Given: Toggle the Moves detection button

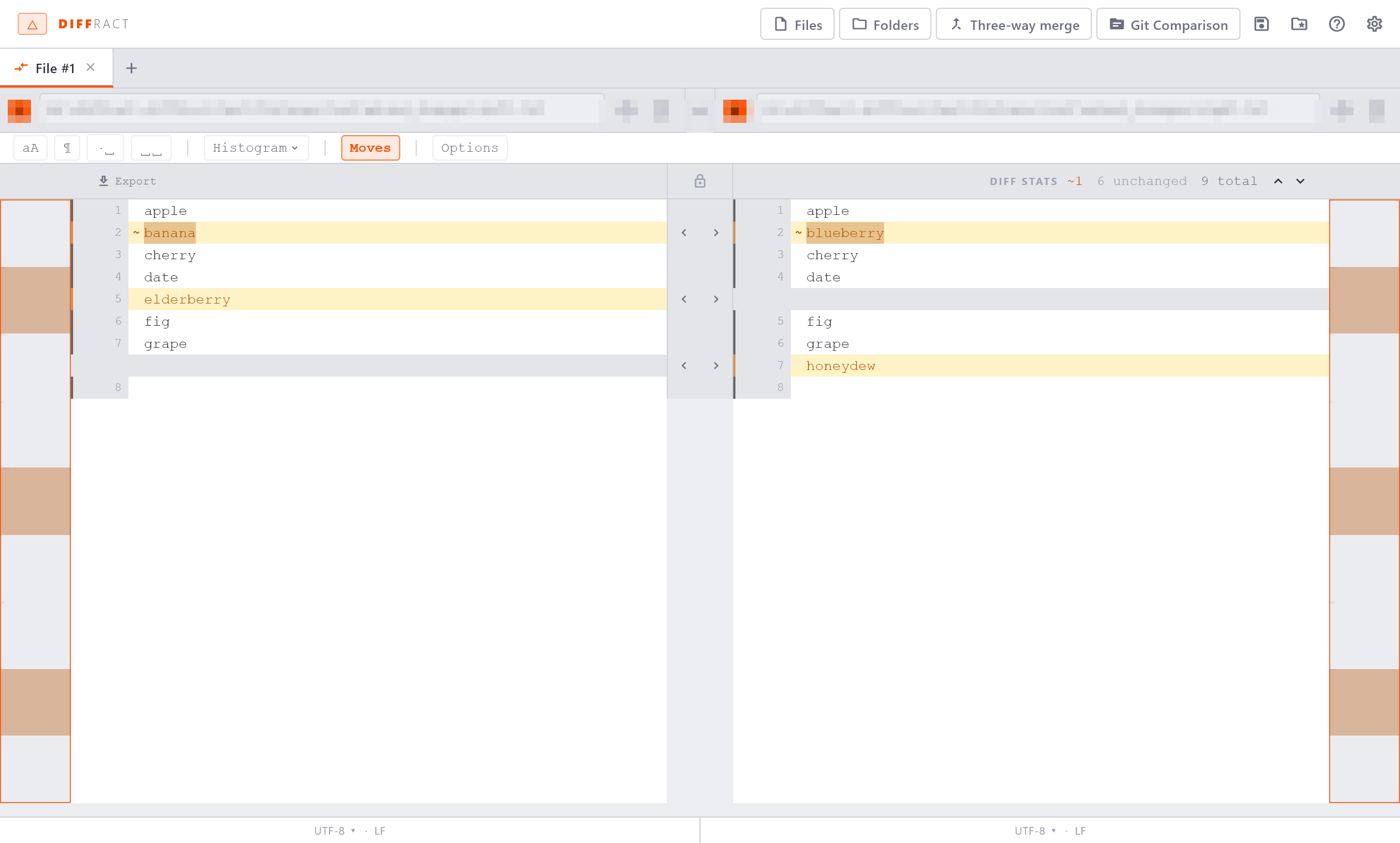Looking at the screenshot, I should 370,148.
